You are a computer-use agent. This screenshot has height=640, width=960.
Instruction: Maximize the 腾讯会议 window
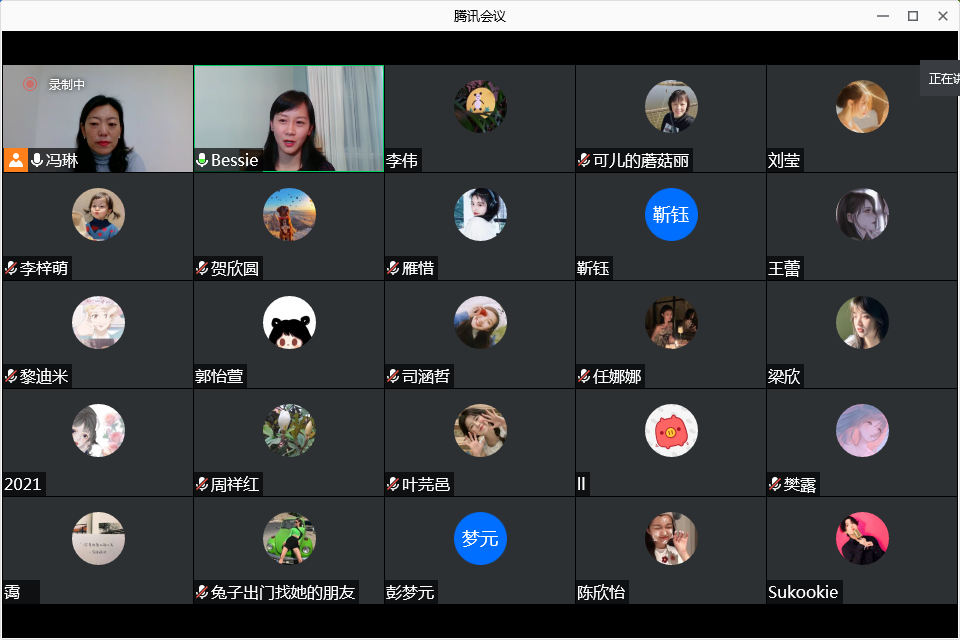(912, 16)
